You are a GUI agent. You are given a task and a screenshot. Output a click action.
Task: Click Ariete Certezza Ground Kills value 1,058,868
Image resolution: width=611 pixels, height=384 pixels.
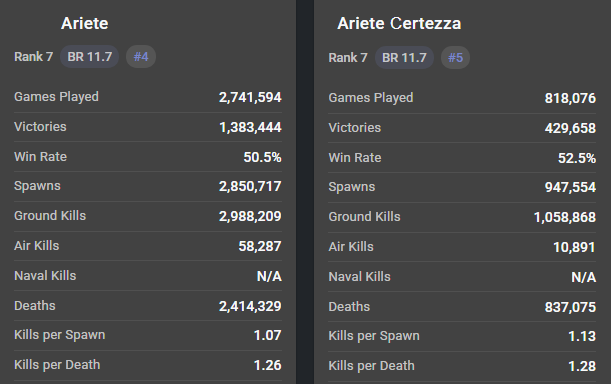(x=565, y=217)
